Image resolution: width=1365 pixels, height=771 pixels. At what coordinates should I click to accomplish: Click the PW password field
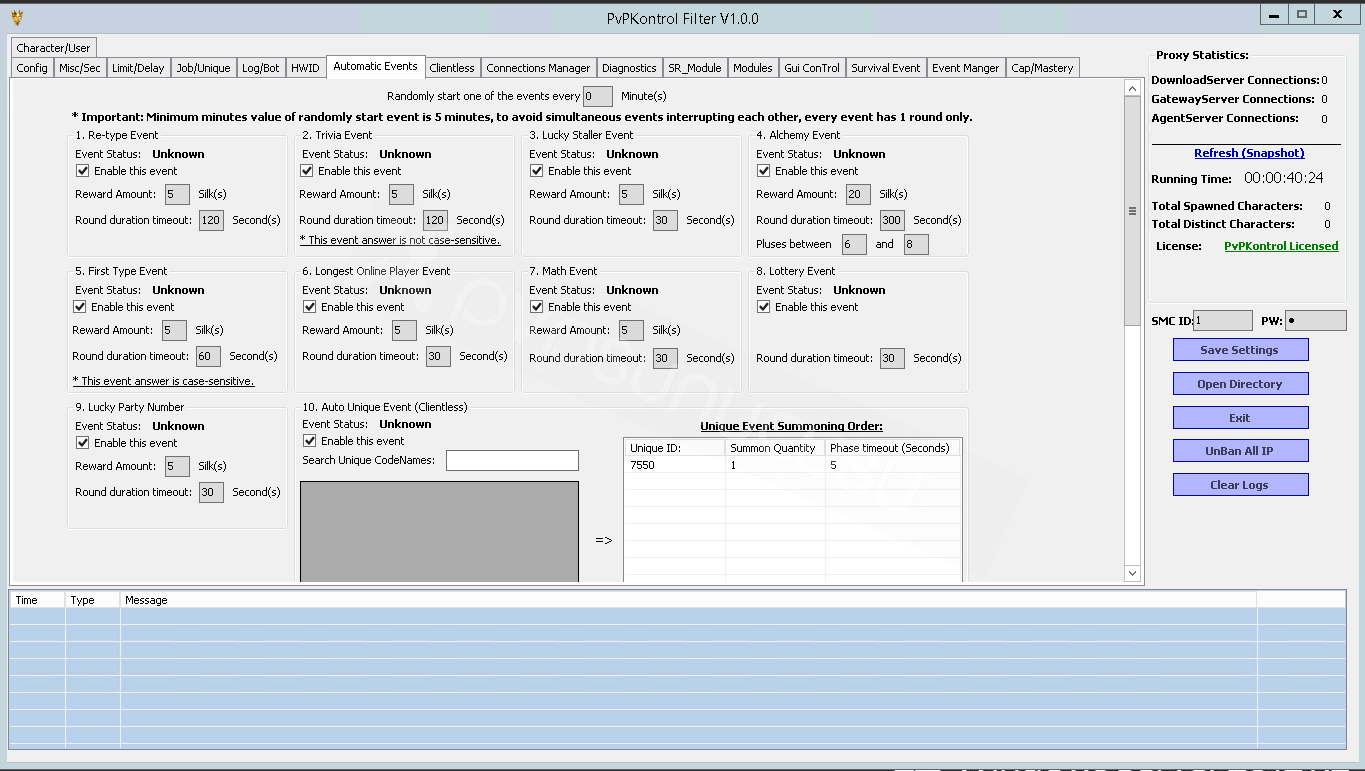pos(1315,320)
